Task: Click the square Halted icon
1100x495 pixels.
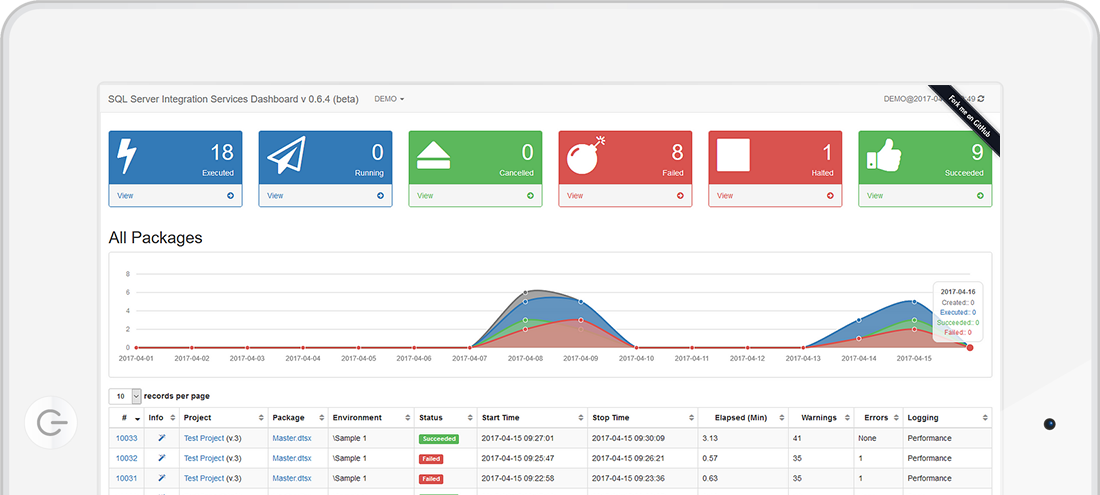Action: [734, 155]
